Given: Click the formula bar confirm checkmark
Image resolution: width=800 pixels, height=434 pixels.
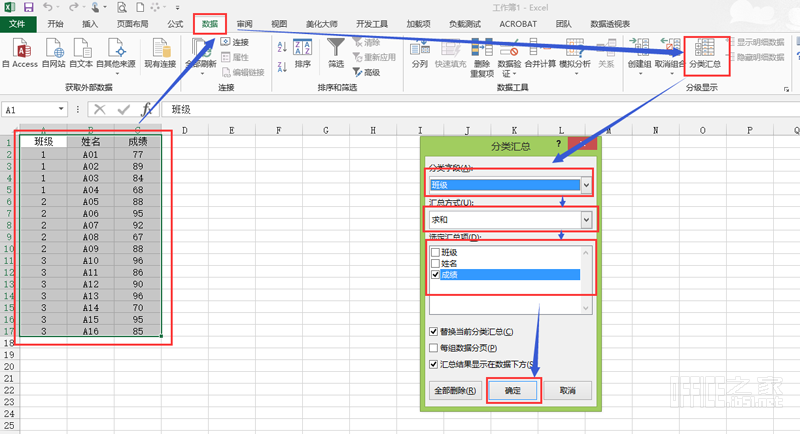Looking at the screenshot, I should click(123, 109).
